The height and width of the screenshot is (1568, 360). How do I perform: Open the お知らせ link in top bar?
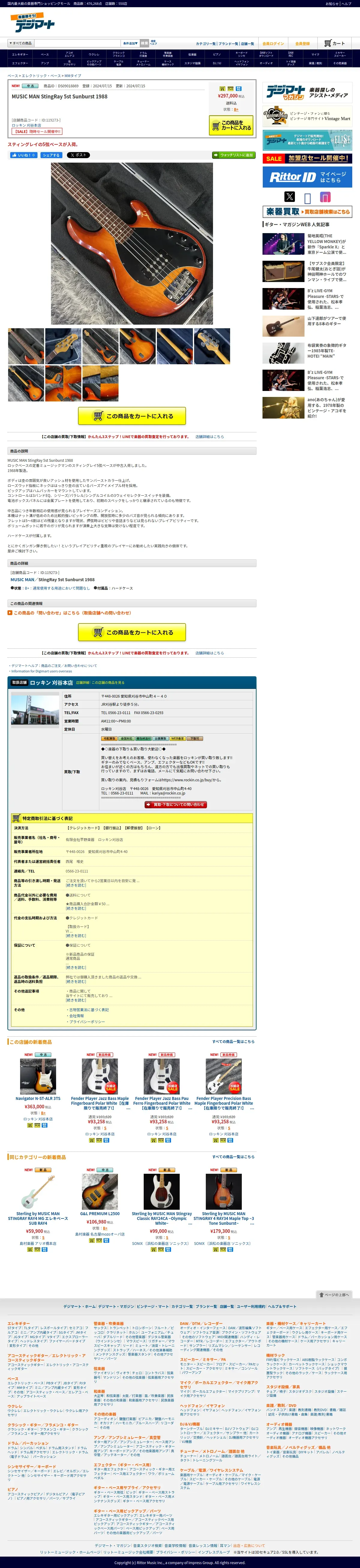point(332,4)
